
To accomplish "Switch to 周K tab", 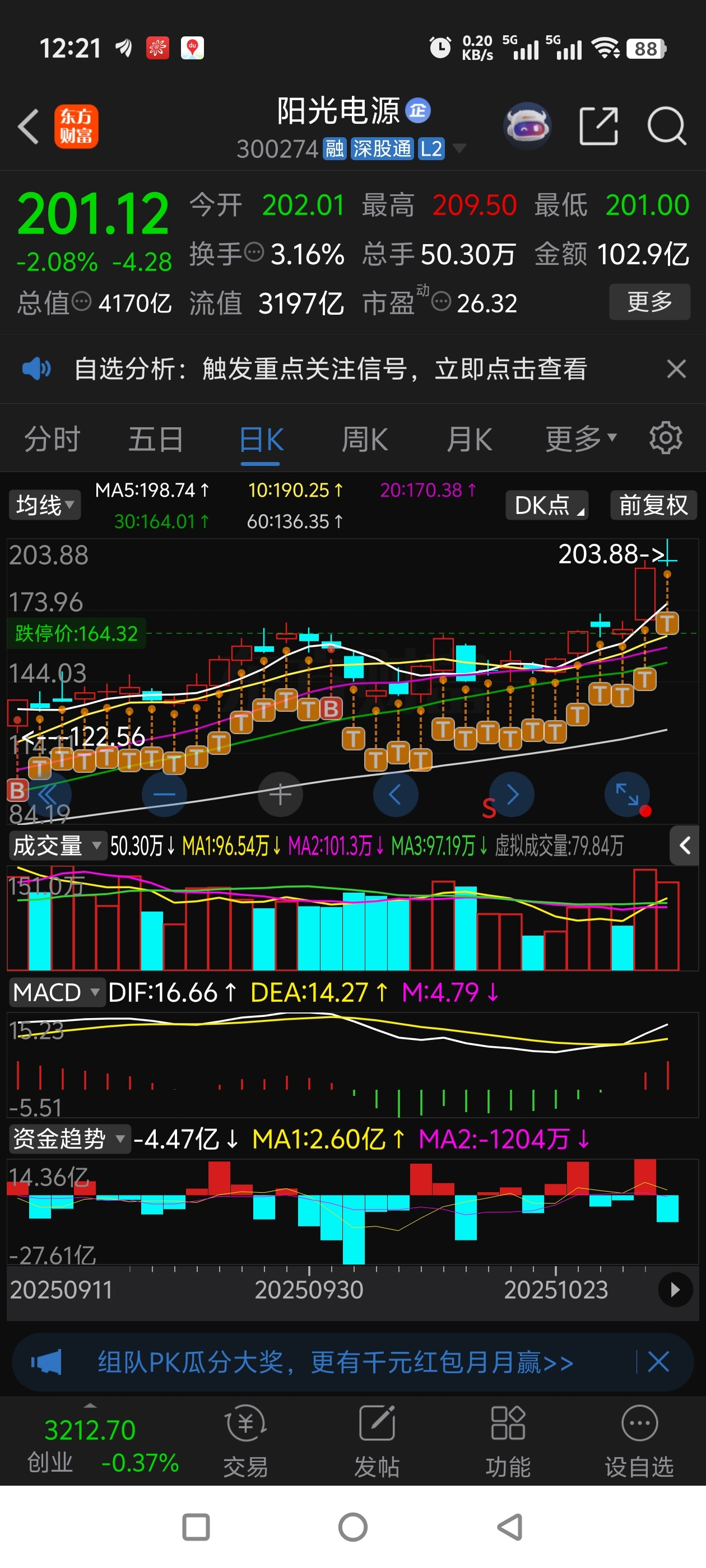I will (364, 438).
